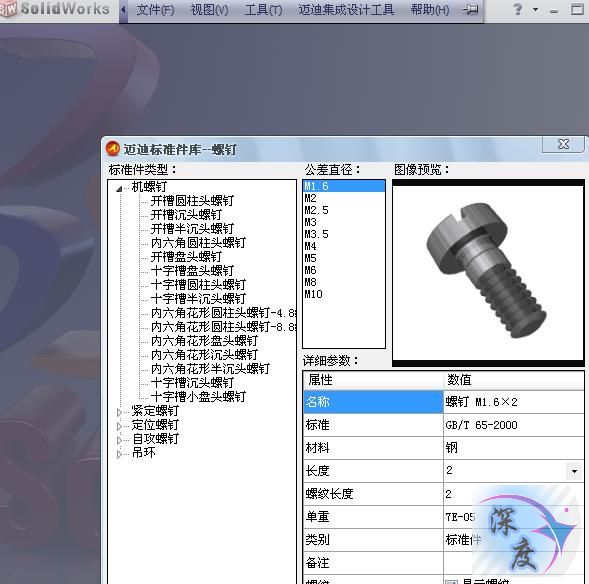Screen dimensions: 589x584
Task: Select 开槽圆柱头螺钉 in the tree
Action: pyautogui.click(x=192, y=201)
